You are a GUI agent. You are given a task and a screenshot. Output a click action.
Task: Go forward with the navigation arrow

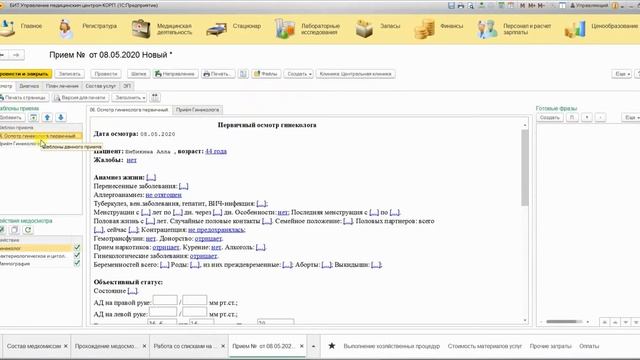[x=16, y=55]
